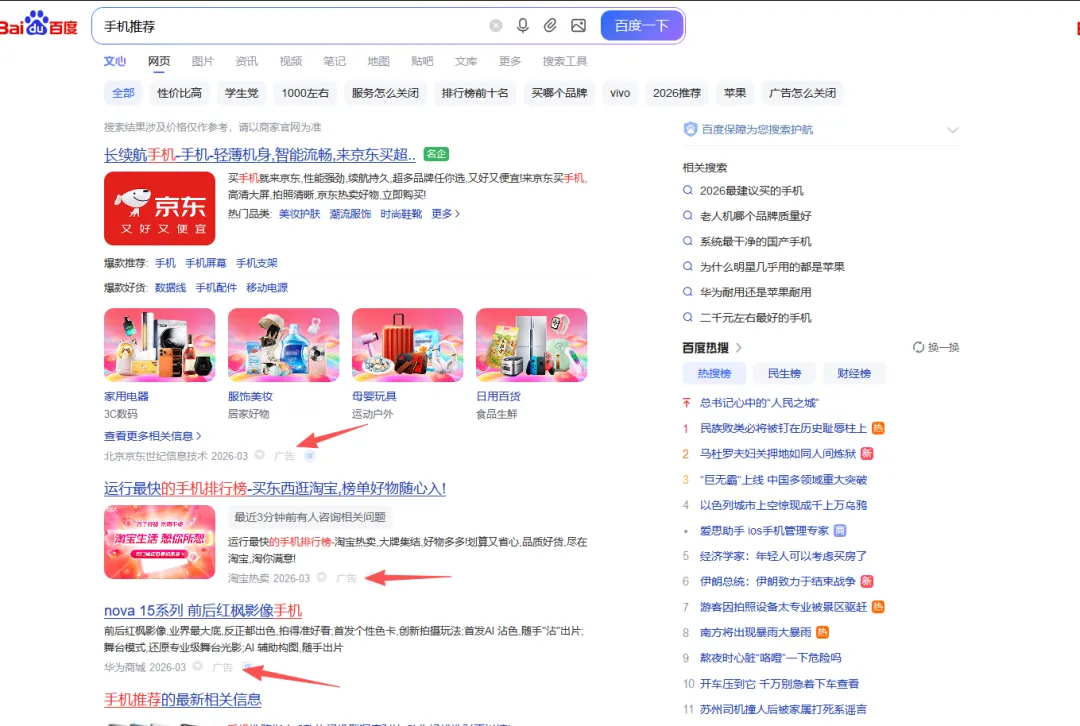Open 手机推荐的最新相关信息 heading
The image size is (1080, 726).
tap(183, 700)
